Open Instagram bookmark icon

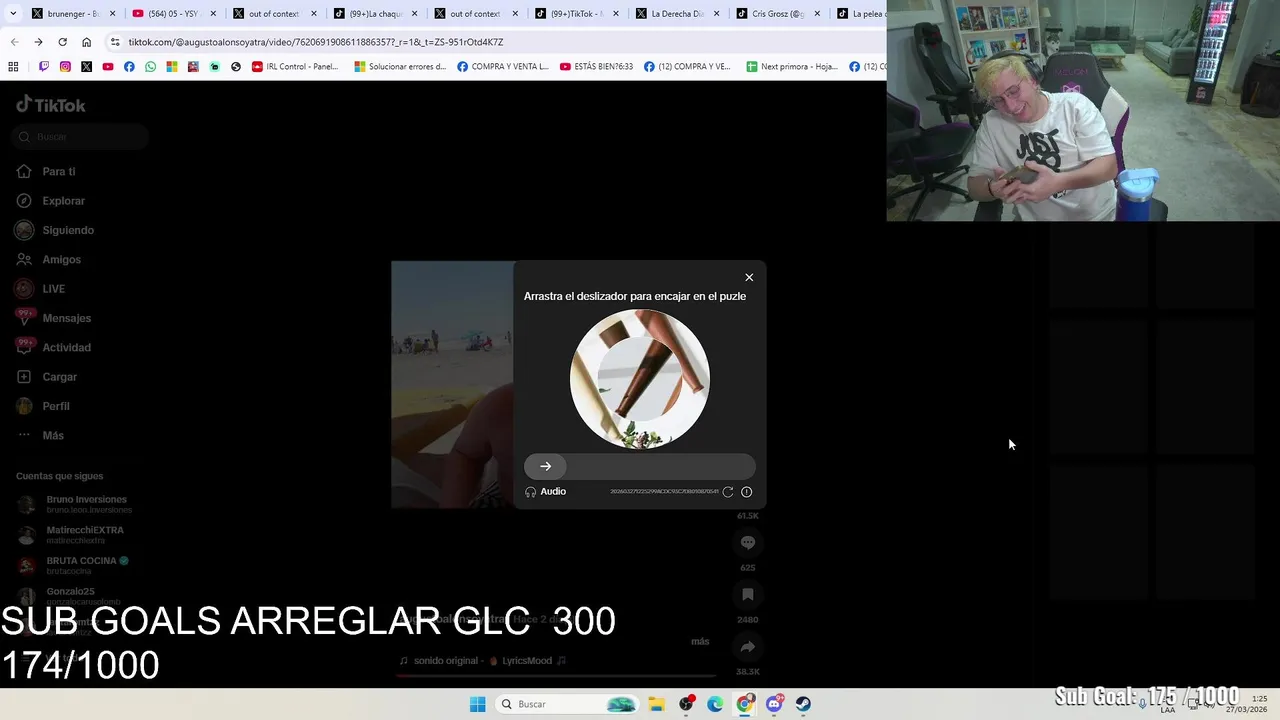pyautogui.click(x=65, y=67)
